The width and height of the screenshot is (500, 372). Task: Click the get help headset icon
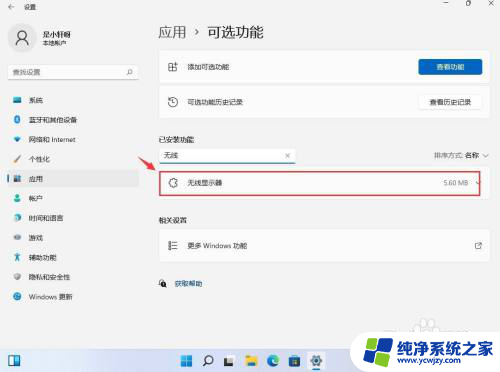point(163,284)
